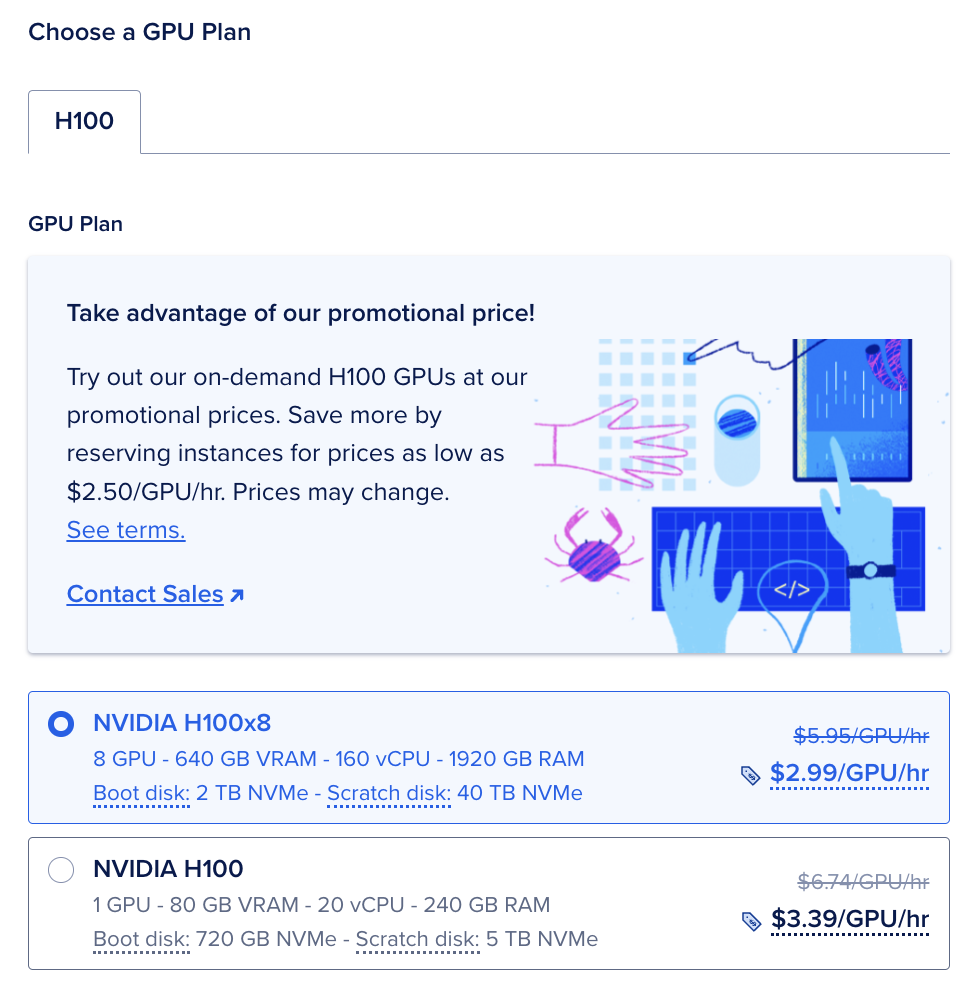
Task: Reveal Boot disk details for the NVIDIA H100 plan
Action: (x=141, y=939)
